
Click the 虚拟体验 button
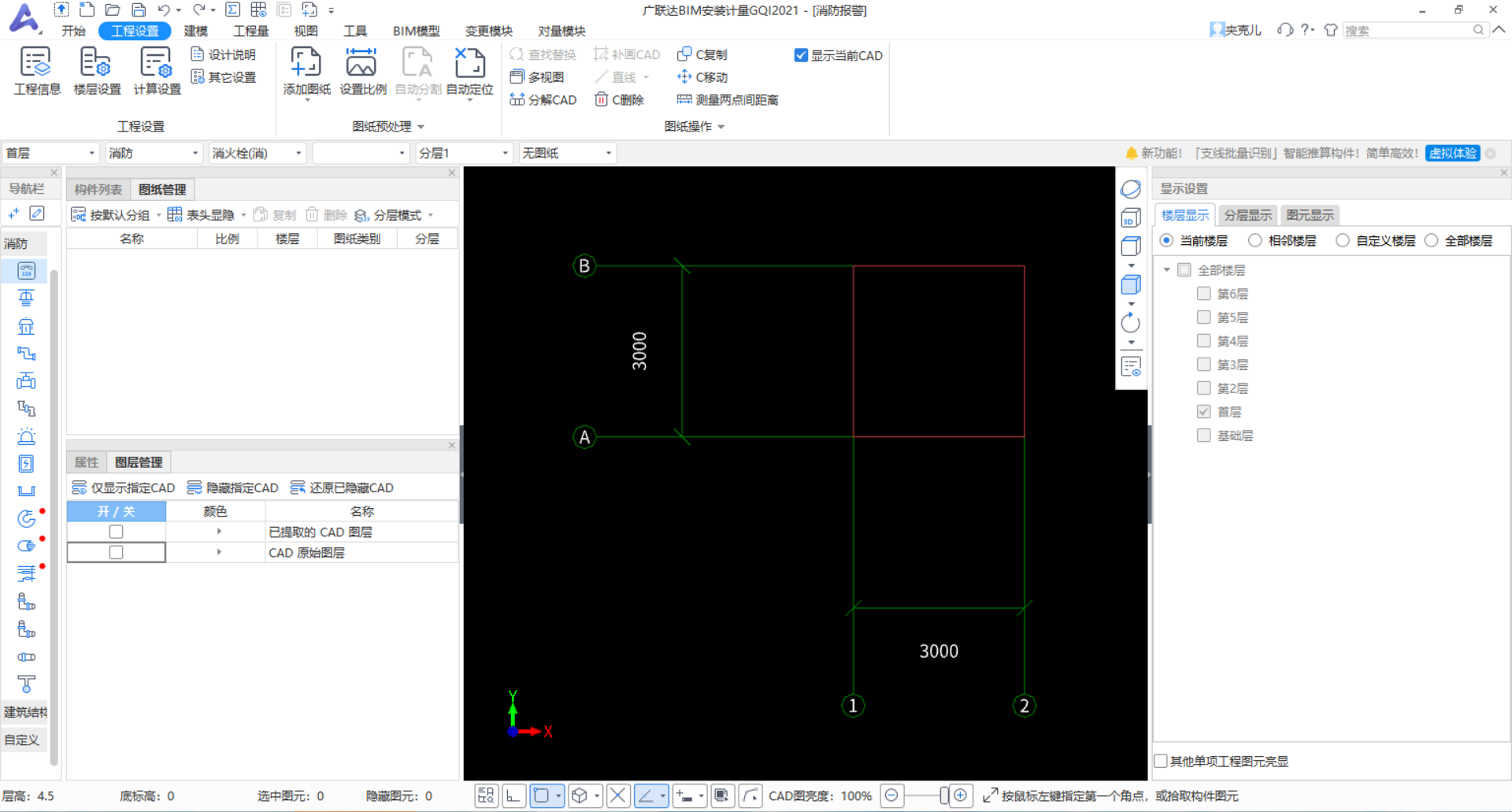click(1453, 153)
